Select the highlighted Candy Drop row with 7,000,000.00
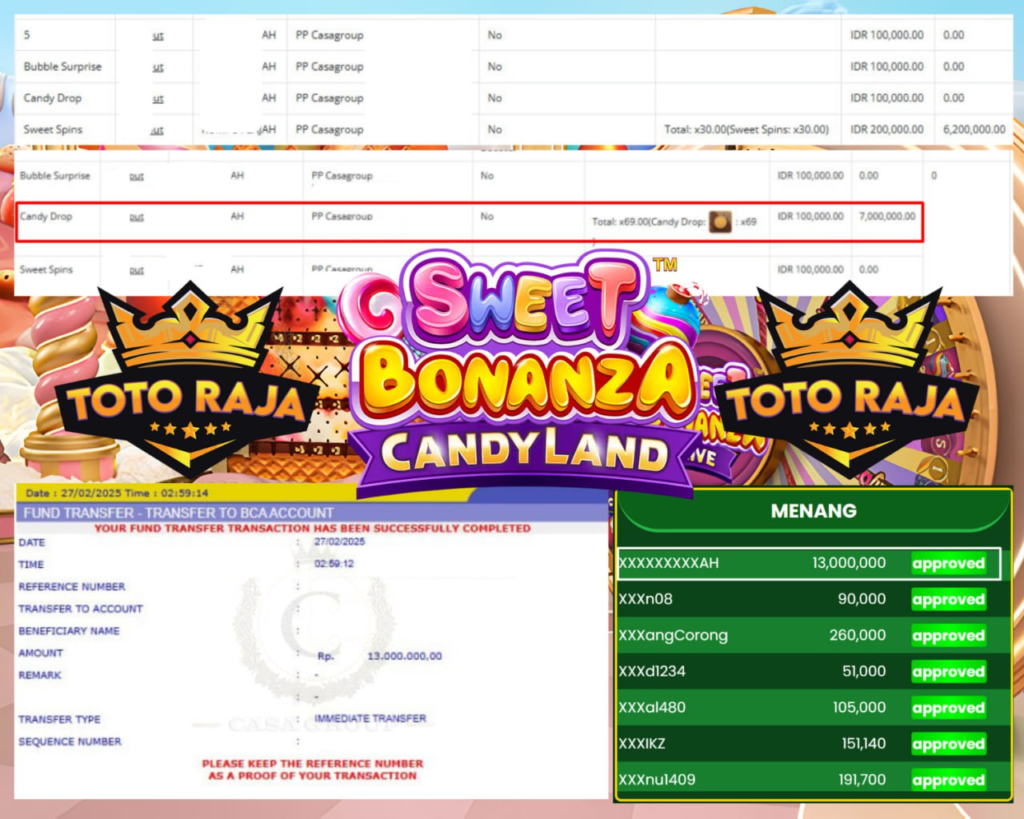This screenshot has height=819, width=1024. (x=468, y=221)
